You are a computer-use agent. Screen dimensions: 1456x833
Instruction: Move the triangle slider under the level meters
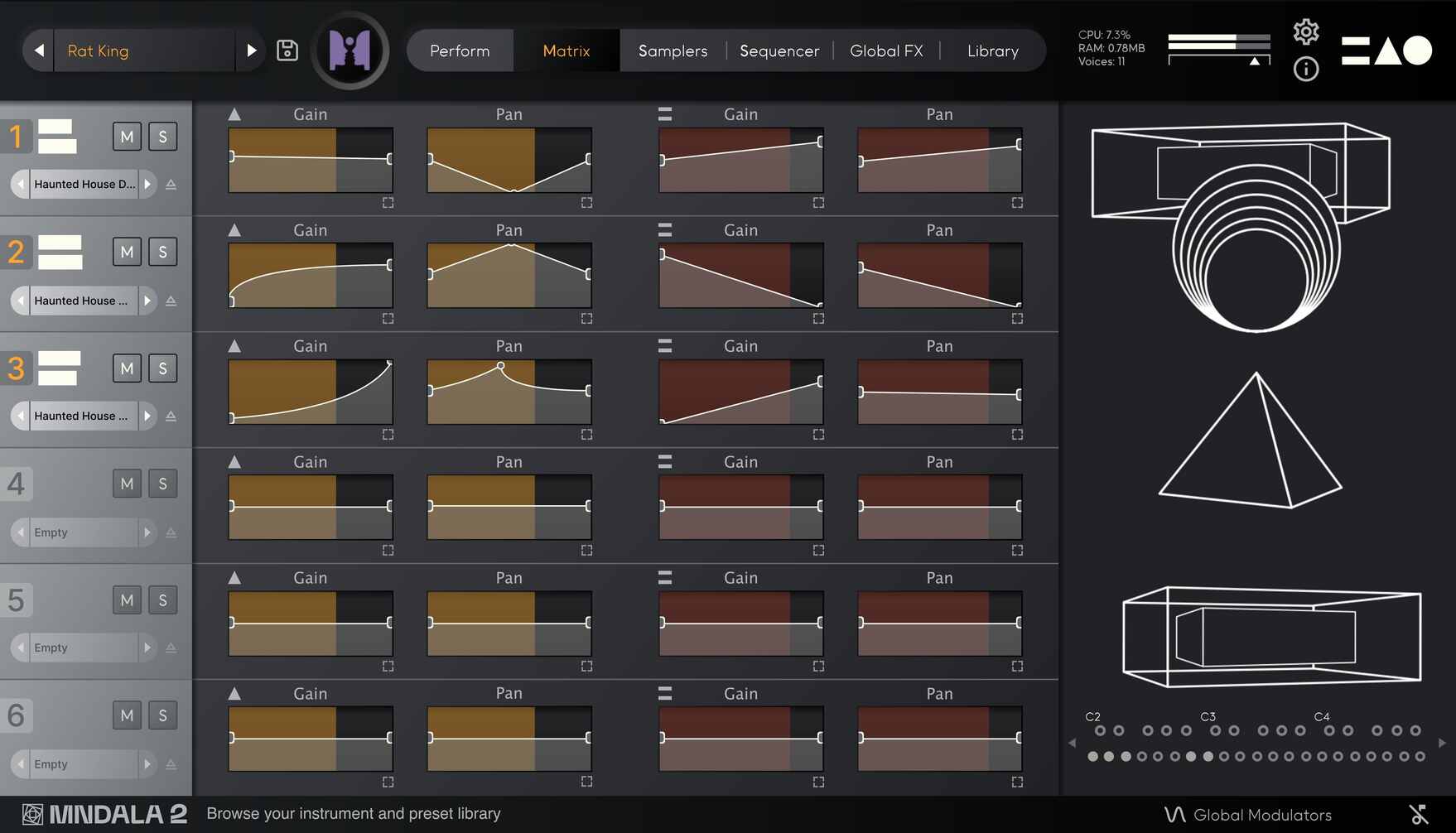point(1255,61)
